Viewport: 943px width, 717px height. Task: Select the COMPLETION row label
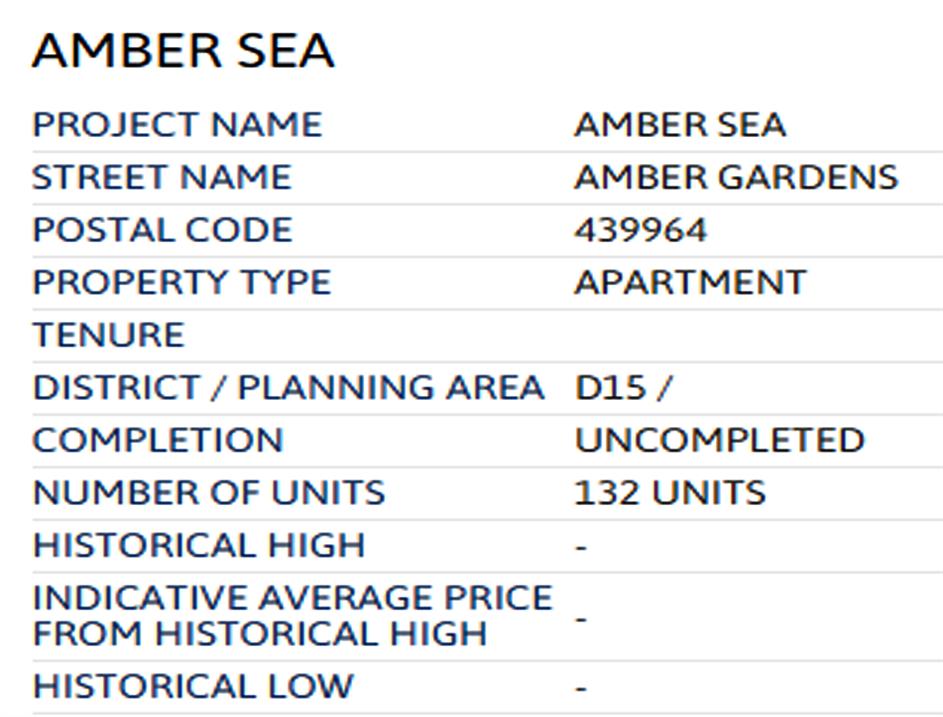158,440
